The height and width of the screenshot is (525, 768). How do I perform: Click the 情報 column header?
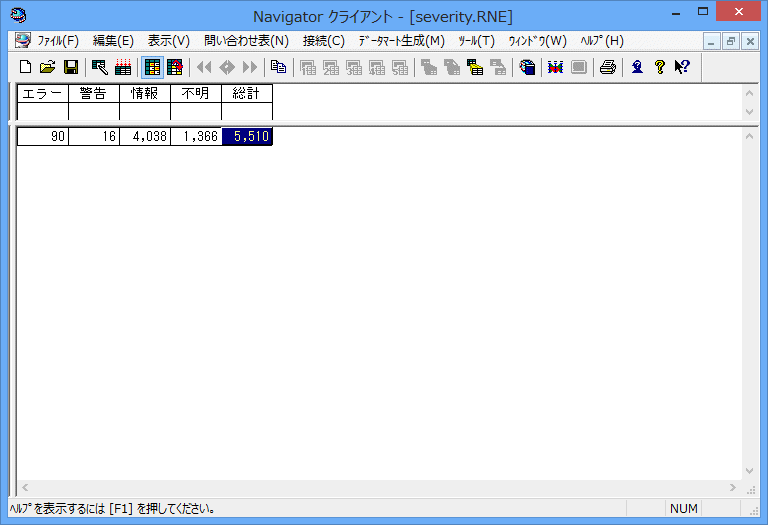click(145, 94)
